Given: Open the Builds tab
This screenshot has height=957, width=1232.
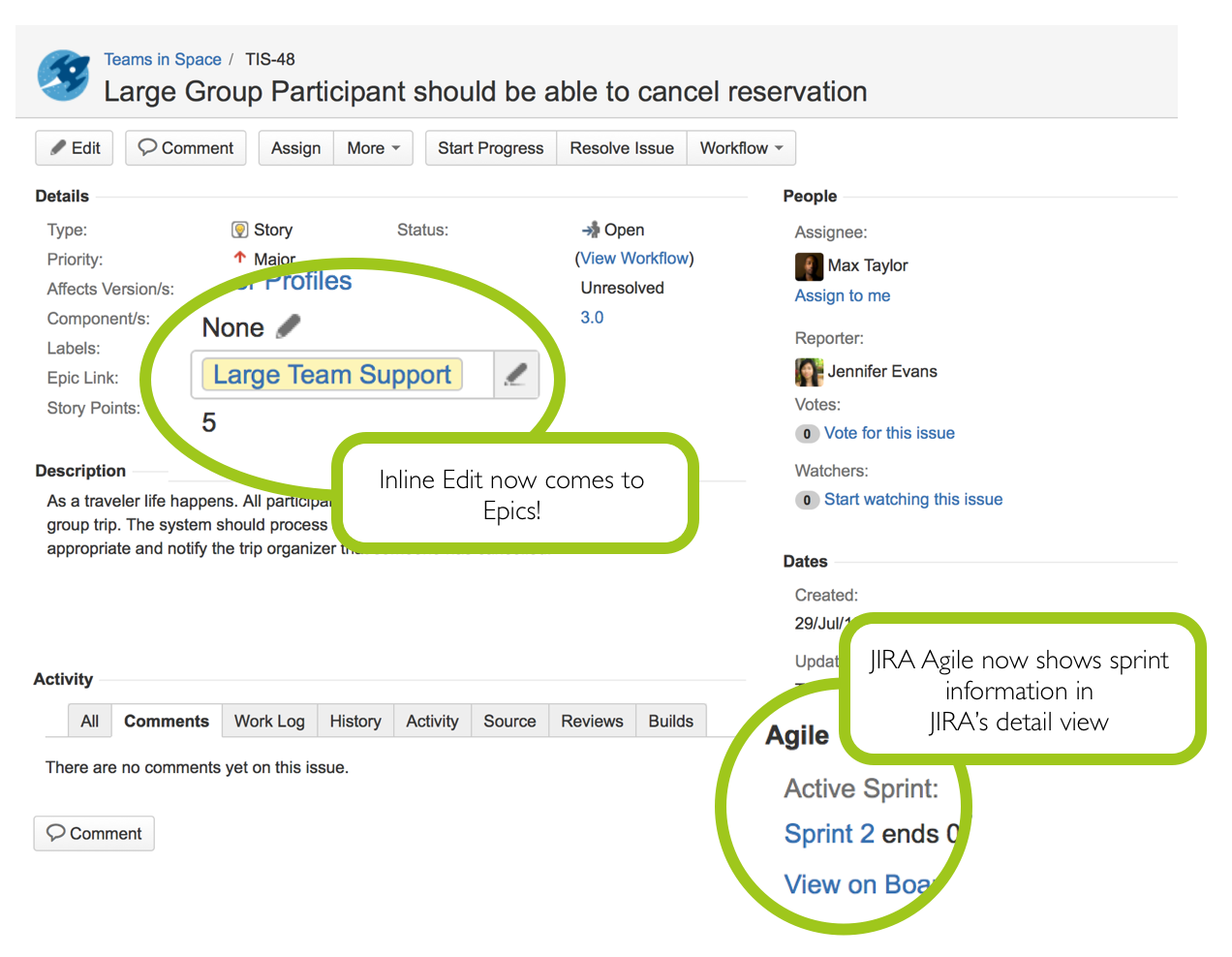Looking at the screenshot, I should coord(671,721).
